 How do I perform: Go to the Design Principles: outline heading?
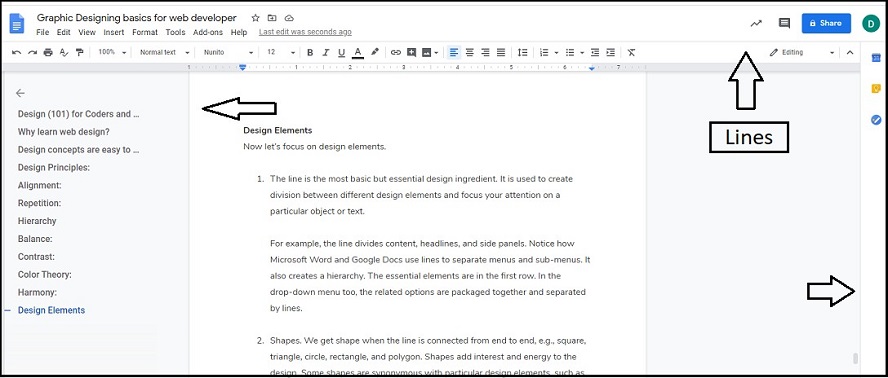point(54,168)
